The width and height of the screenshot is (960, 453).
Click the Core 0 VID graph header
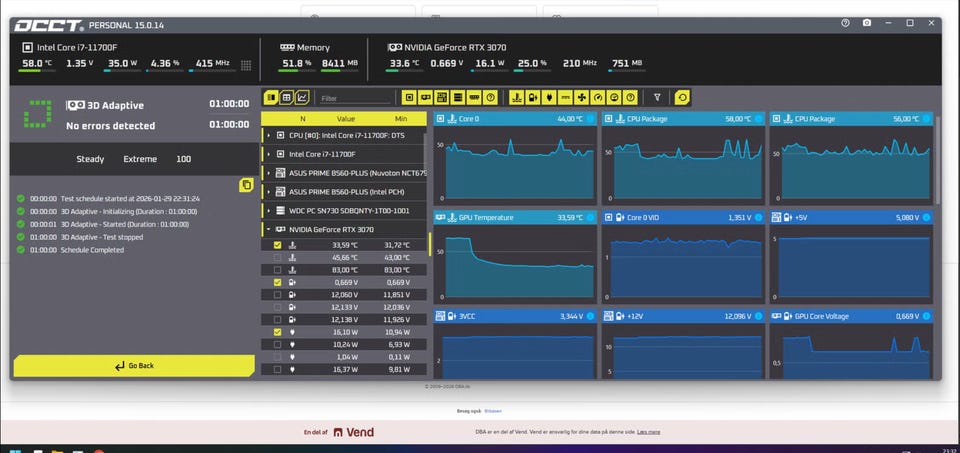(683, 217)
